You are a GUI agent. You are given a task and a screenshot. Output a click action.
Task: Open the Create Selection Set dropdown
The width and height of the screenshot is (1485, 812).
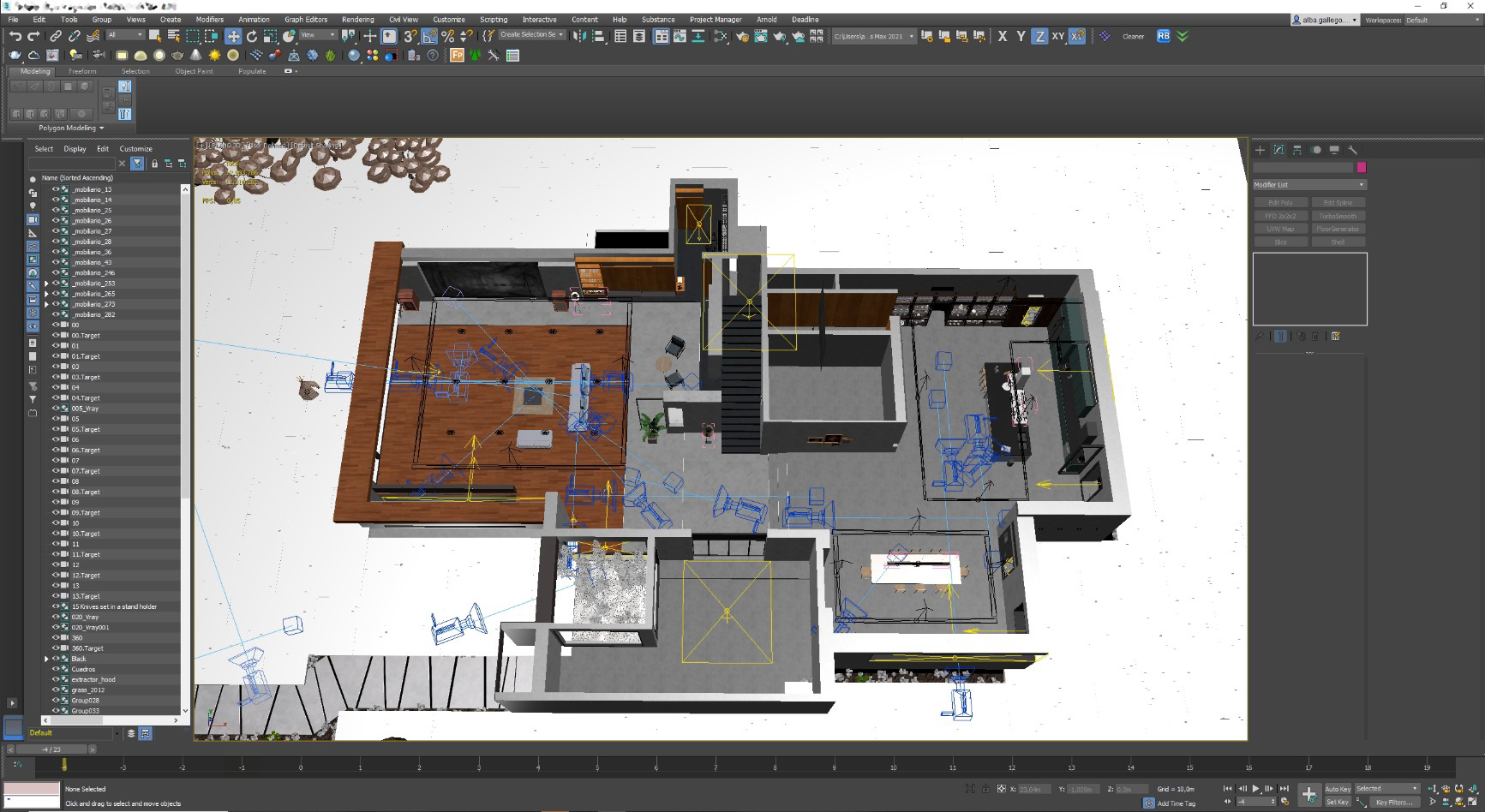(x=531, y=35)
